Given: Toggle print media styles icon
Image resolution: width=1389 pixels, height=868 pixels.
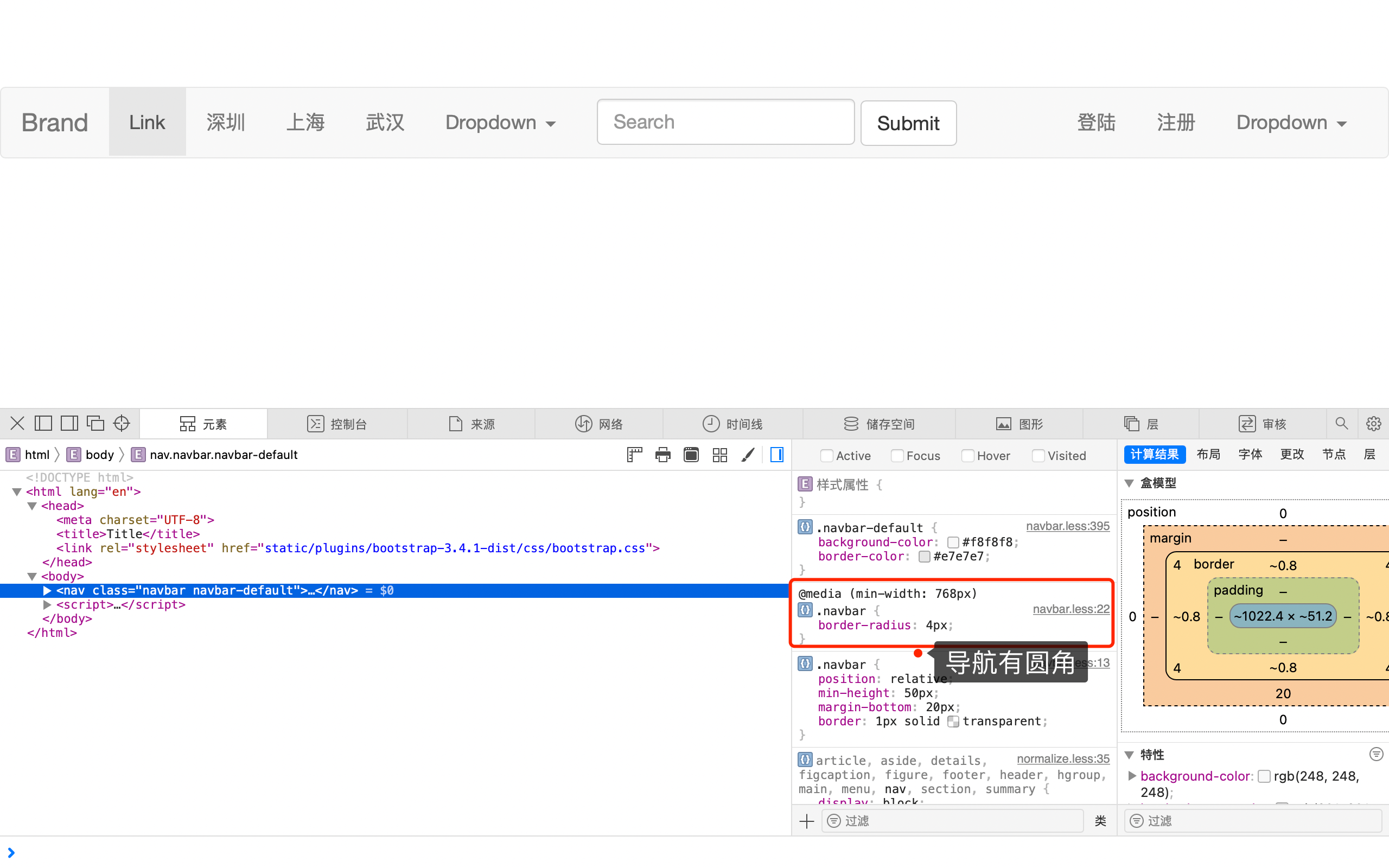Looking at the screenshot, I should tap(663, 455).
